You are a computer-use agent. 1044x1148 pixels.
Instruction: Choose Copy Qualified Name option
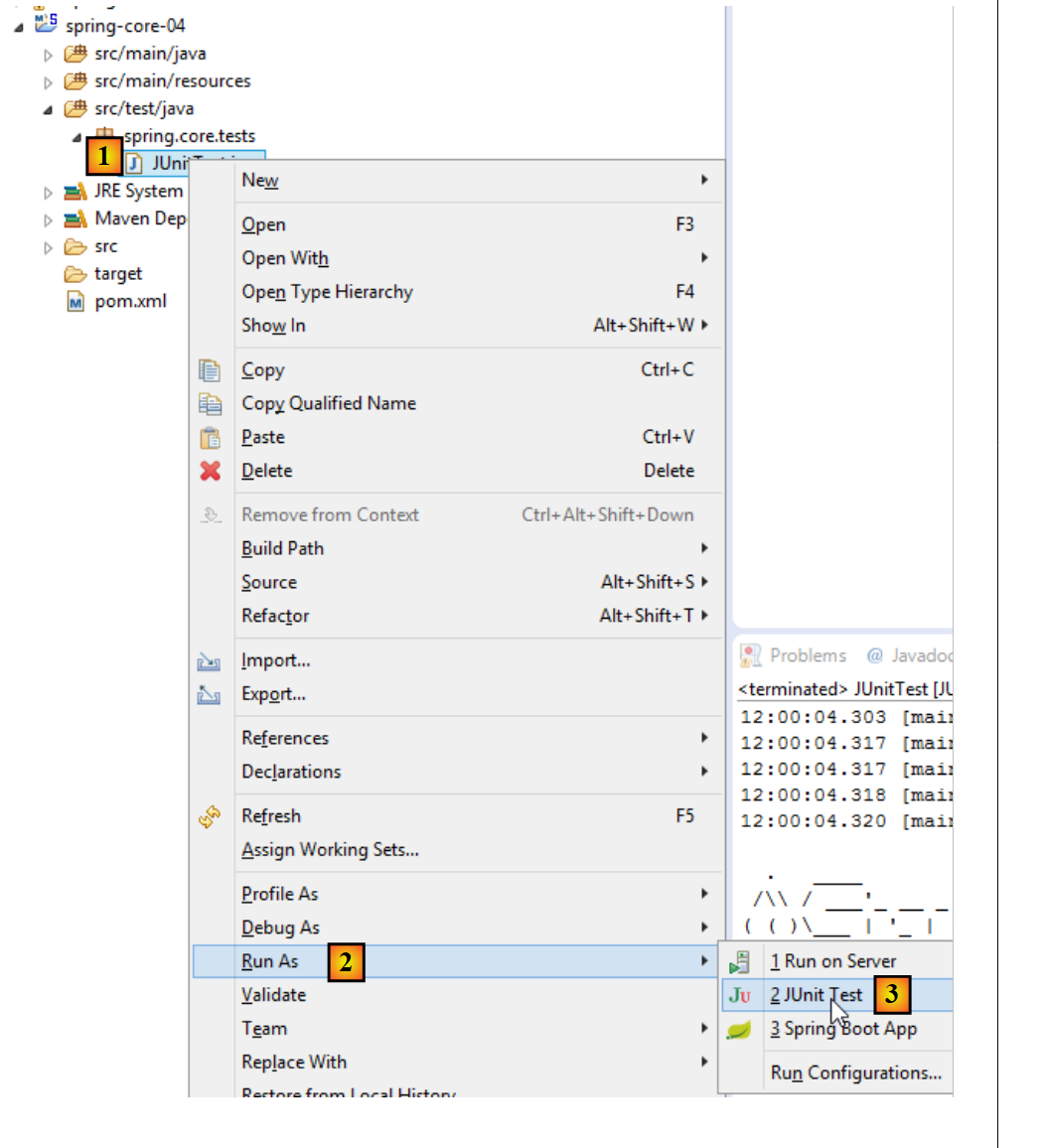coord(329,403)
